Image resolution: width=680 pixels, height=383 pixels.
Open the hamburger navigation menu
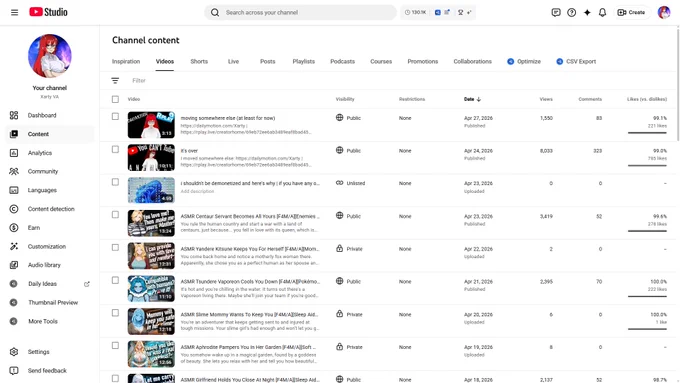(x=14, y=12)
